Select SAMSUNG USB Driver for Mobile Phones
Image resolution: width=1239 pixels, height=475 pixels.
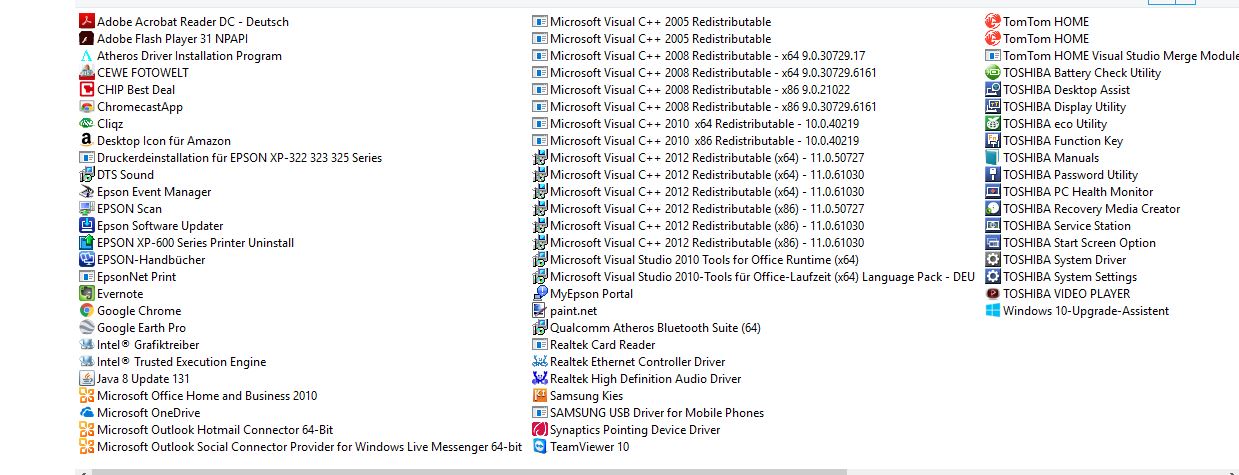648,412
